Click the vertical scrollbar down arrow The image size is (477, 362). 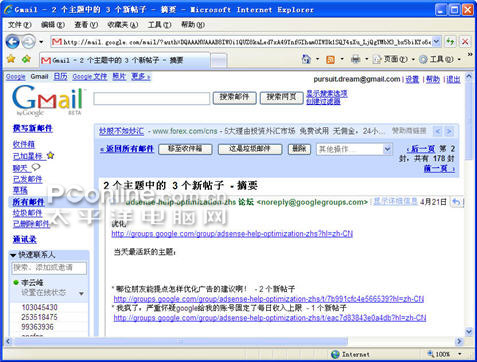469,331
